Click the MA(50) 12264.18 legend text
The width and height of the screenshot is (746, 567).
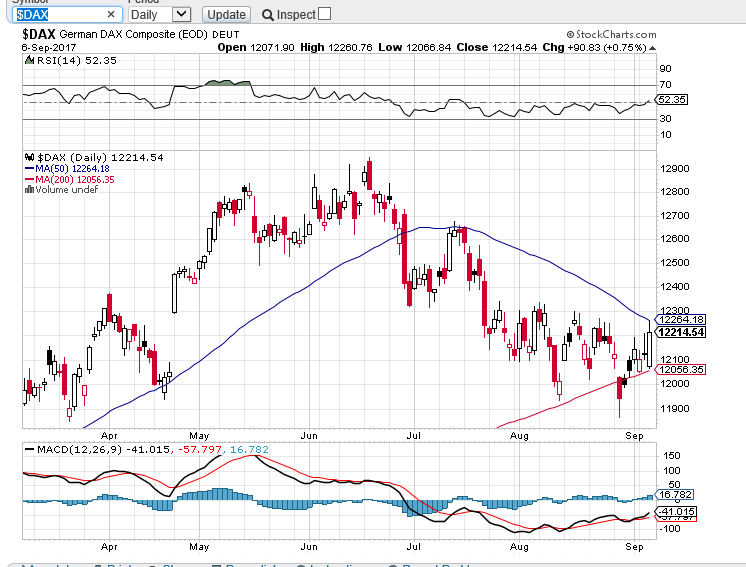pos(72,168)
